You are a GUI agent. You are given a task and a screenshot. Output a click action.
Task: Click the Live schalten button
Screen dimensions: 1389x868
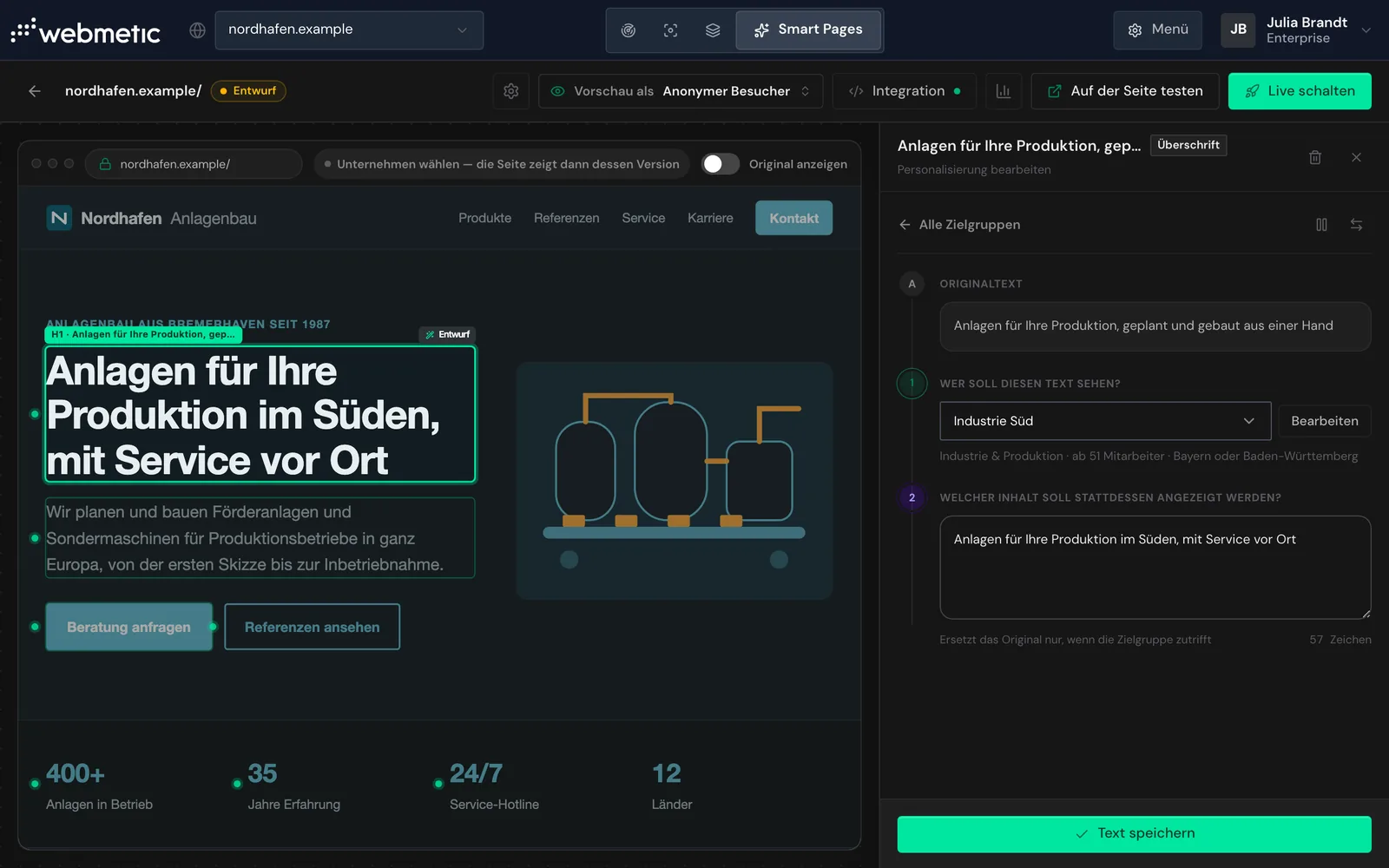click(1300, 91)
